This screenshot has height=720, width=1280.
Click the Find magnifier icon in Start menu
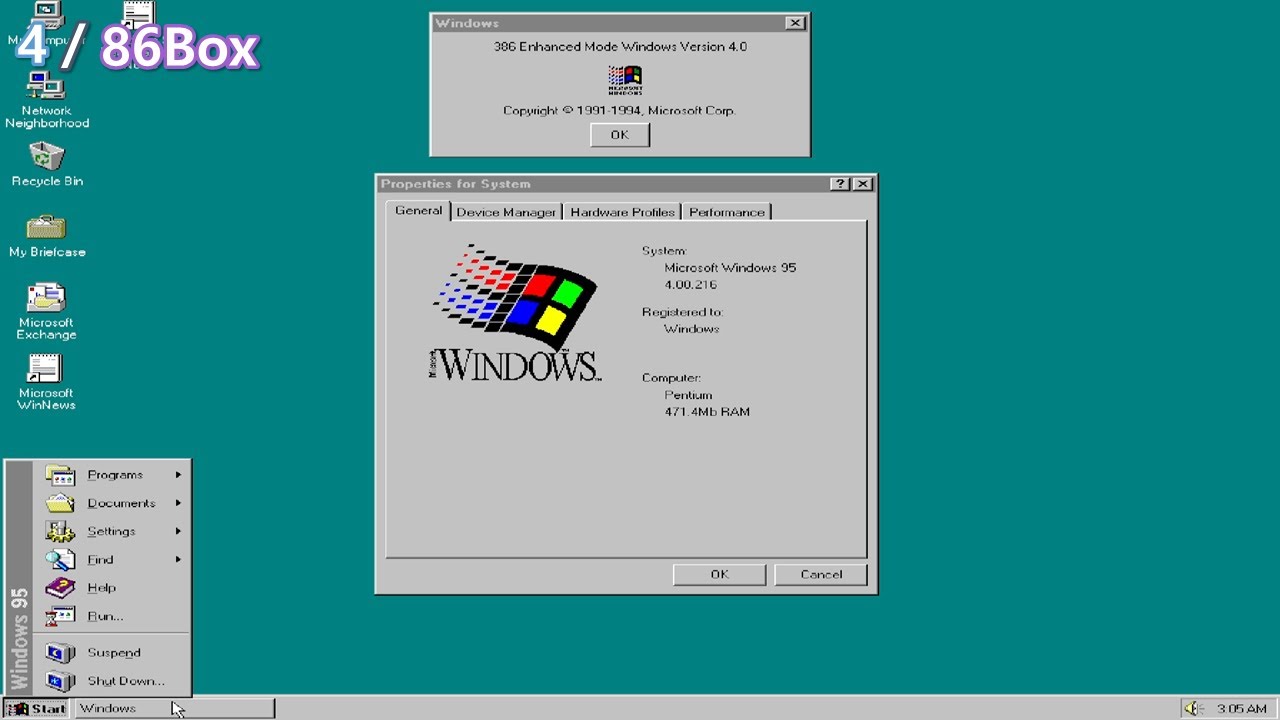point(60,559)
